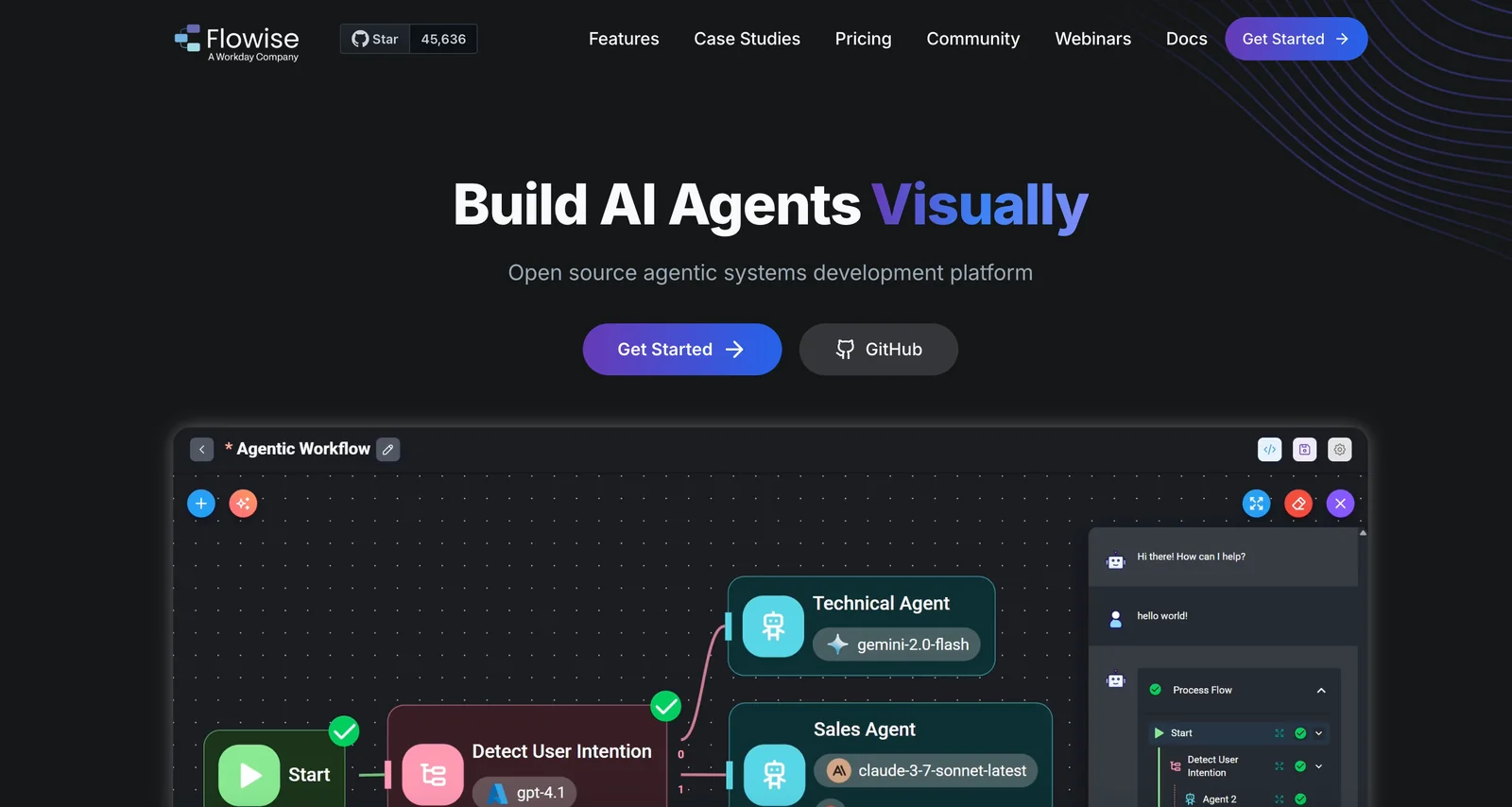Edit the Agentic Workflow name via pencil icon
The image size is (1512, 807).
click(387, 450)
